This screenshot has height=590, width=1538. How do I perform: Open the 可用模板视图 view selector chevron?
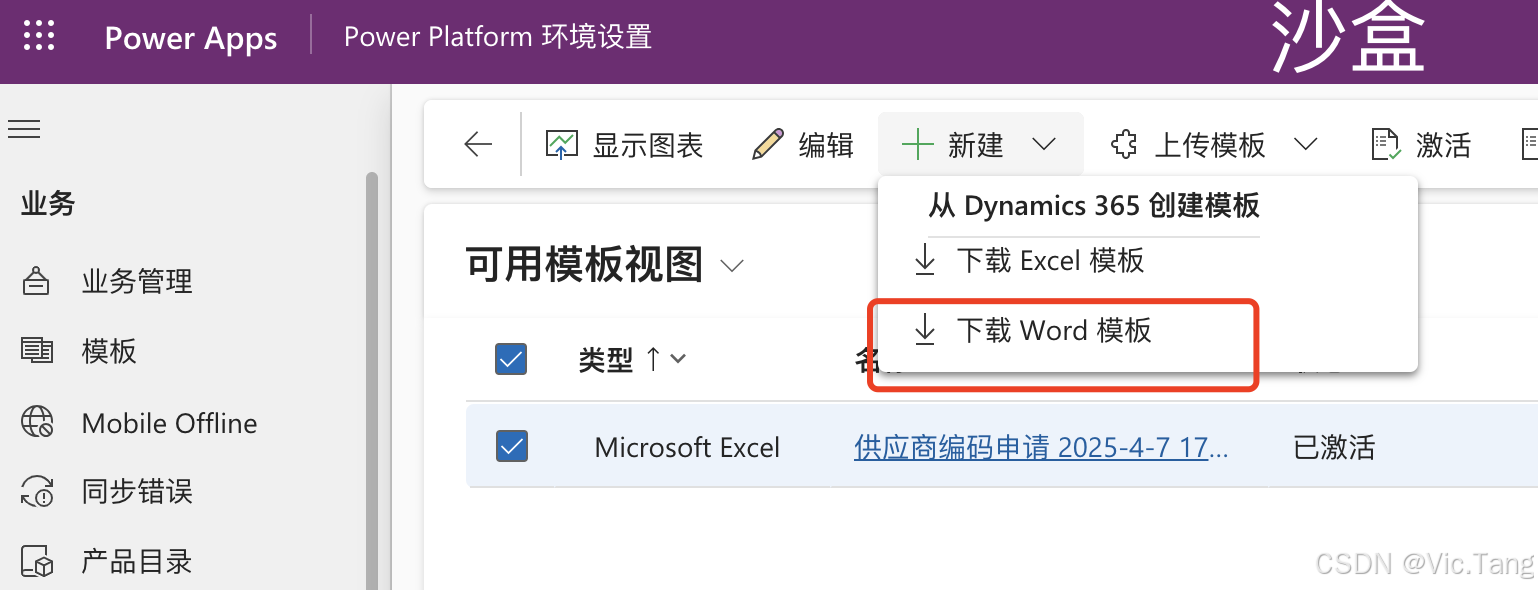(x=732, y=266)
